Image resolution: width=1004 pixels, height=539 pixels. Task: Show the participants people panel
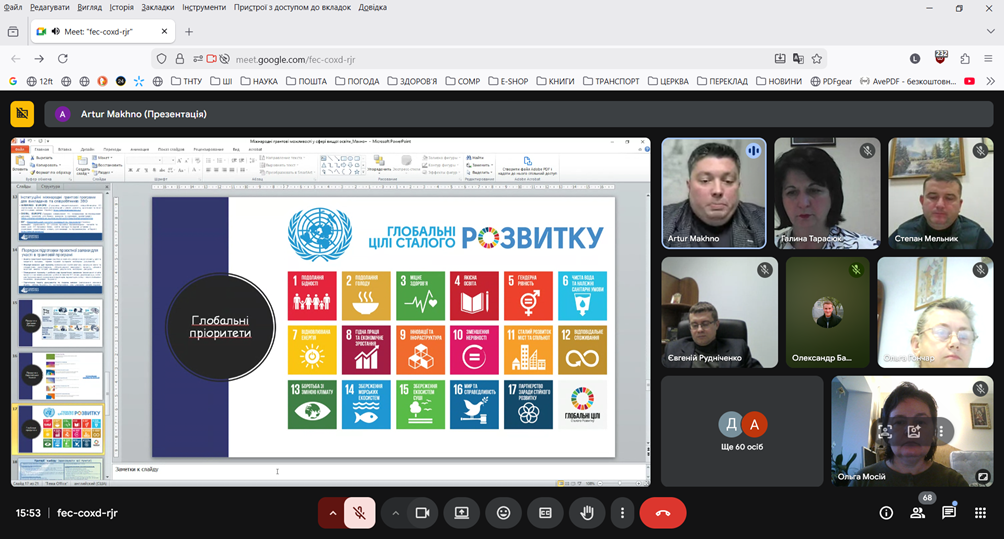point(917,513)
